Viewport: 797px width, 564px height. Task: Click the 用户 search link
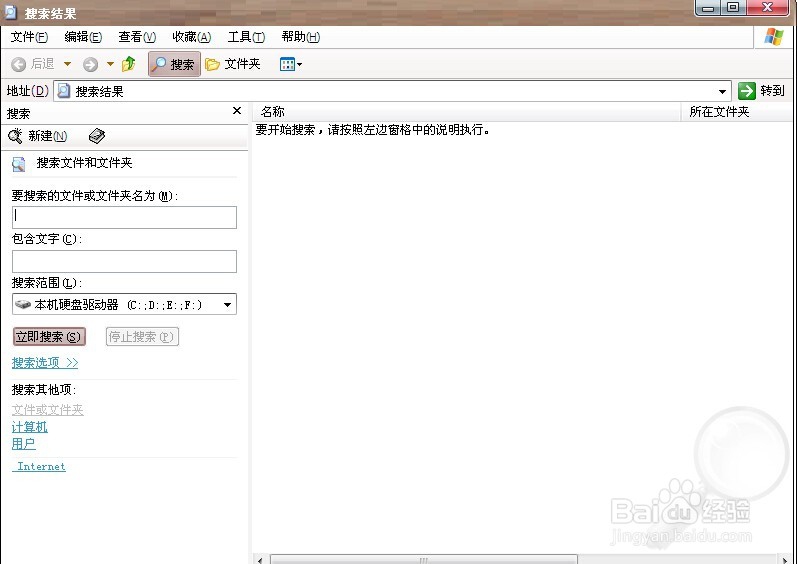click(23, 444)
